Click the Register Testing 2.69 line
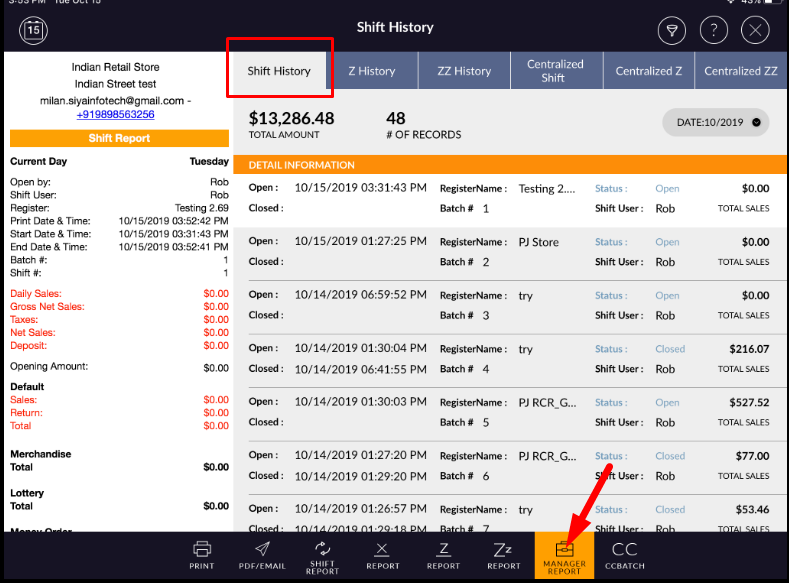Viewport: 789px width, 583px height. (x=119, y=208)
